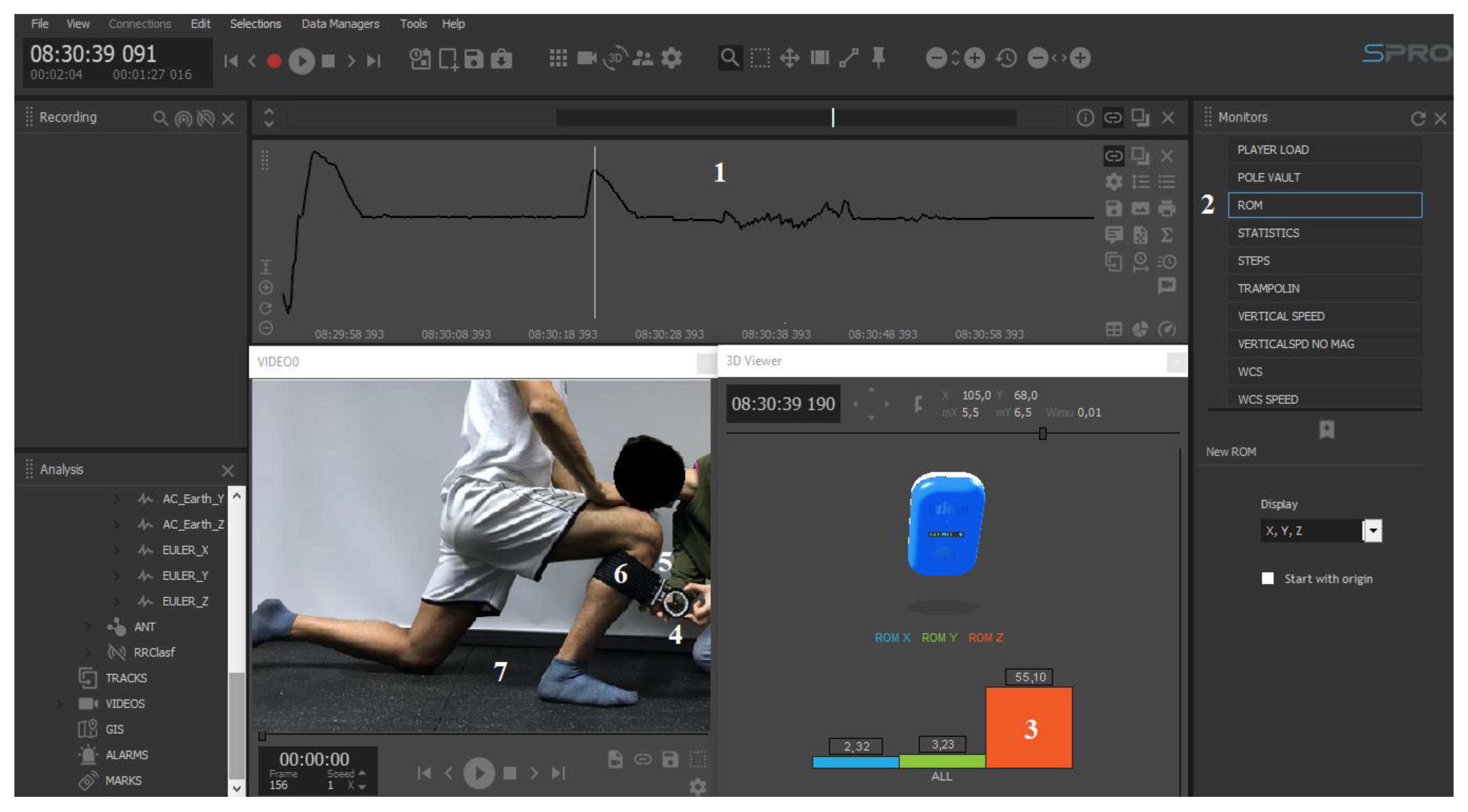Toggle the link icon in video controls
This screenshot has width=1468, height=812.
(x=642, y=759)
